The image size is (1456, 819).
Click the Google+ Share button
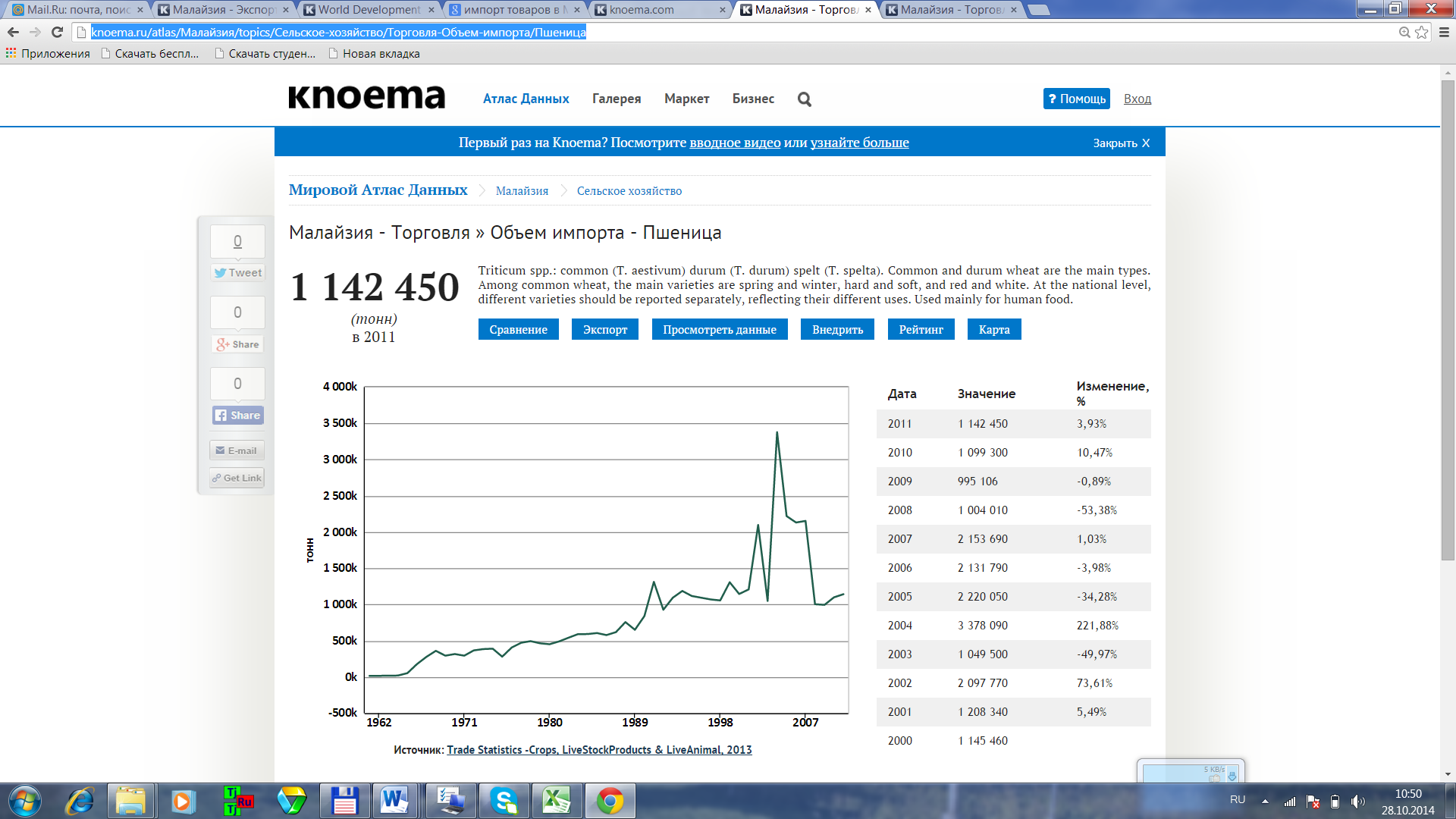point(237,344)
